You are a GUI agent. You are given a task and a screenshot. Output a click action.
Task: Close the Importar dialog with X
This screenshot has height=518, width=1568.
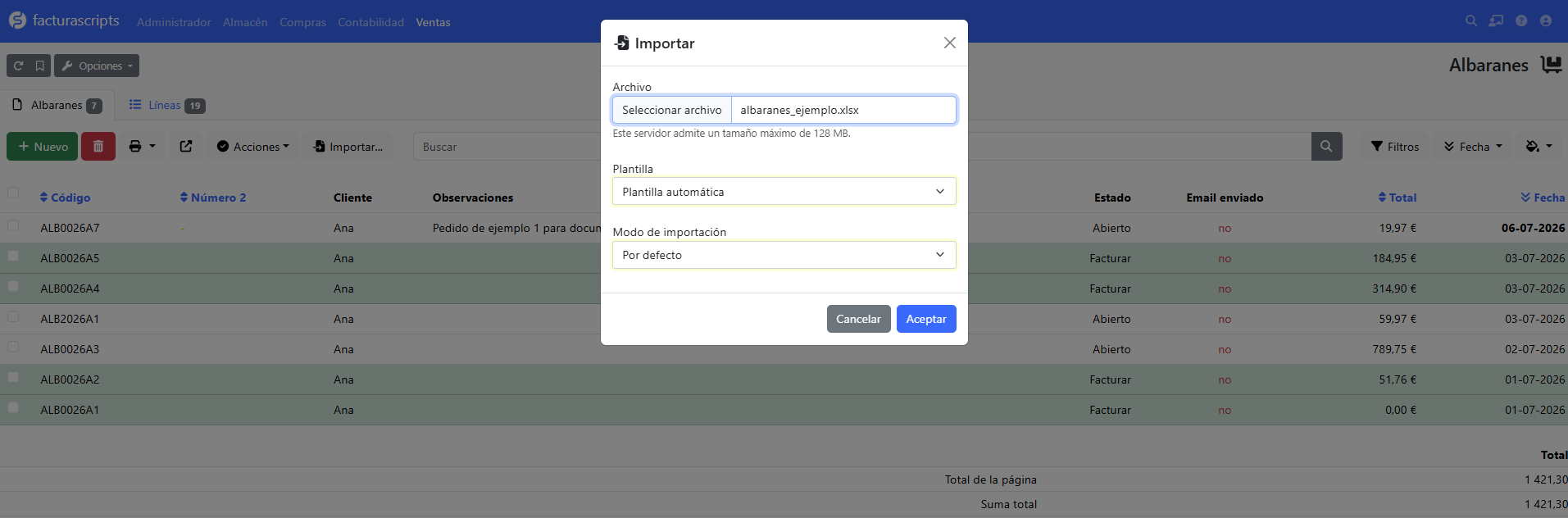tap(949, 43)
